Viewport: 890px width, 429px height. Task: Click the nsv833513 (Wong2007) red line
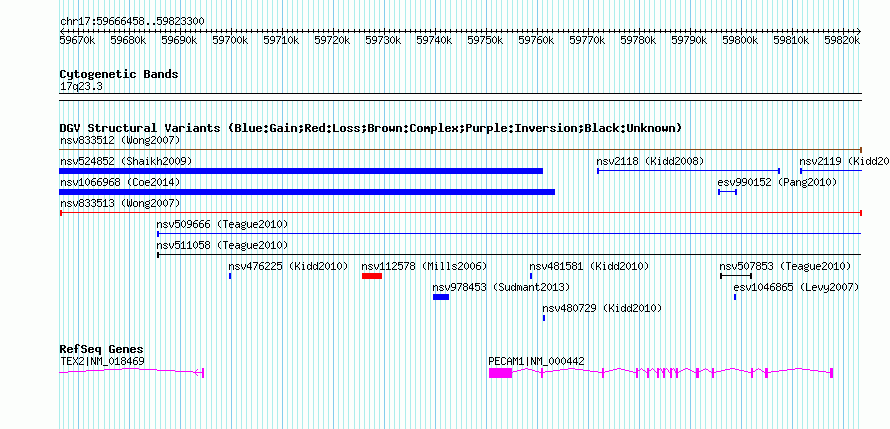point(461,213)
